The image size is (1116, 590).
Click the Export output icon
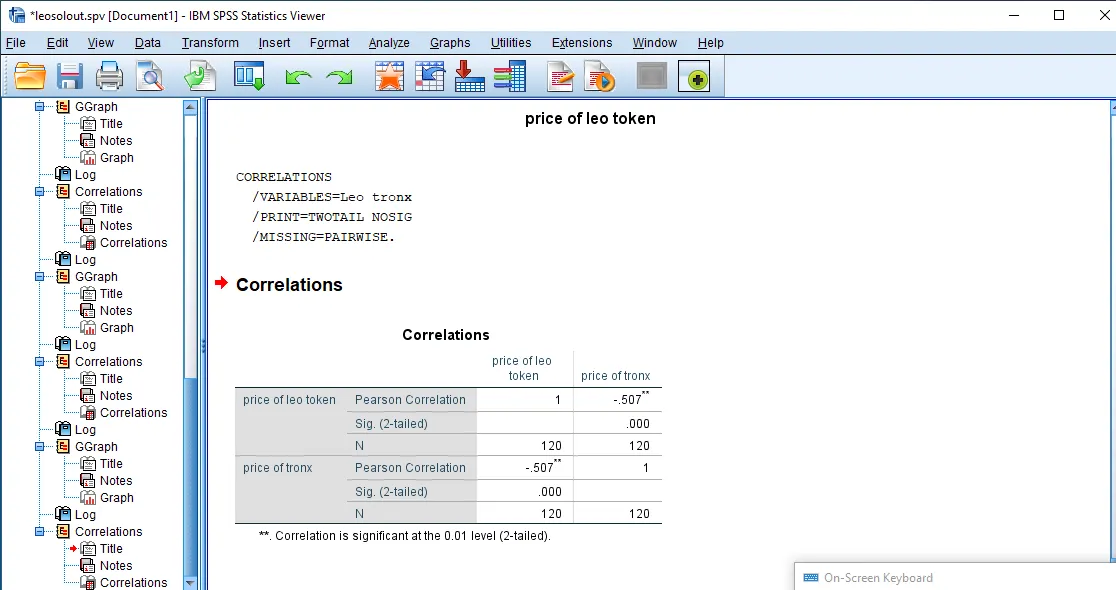coord(200,76)
